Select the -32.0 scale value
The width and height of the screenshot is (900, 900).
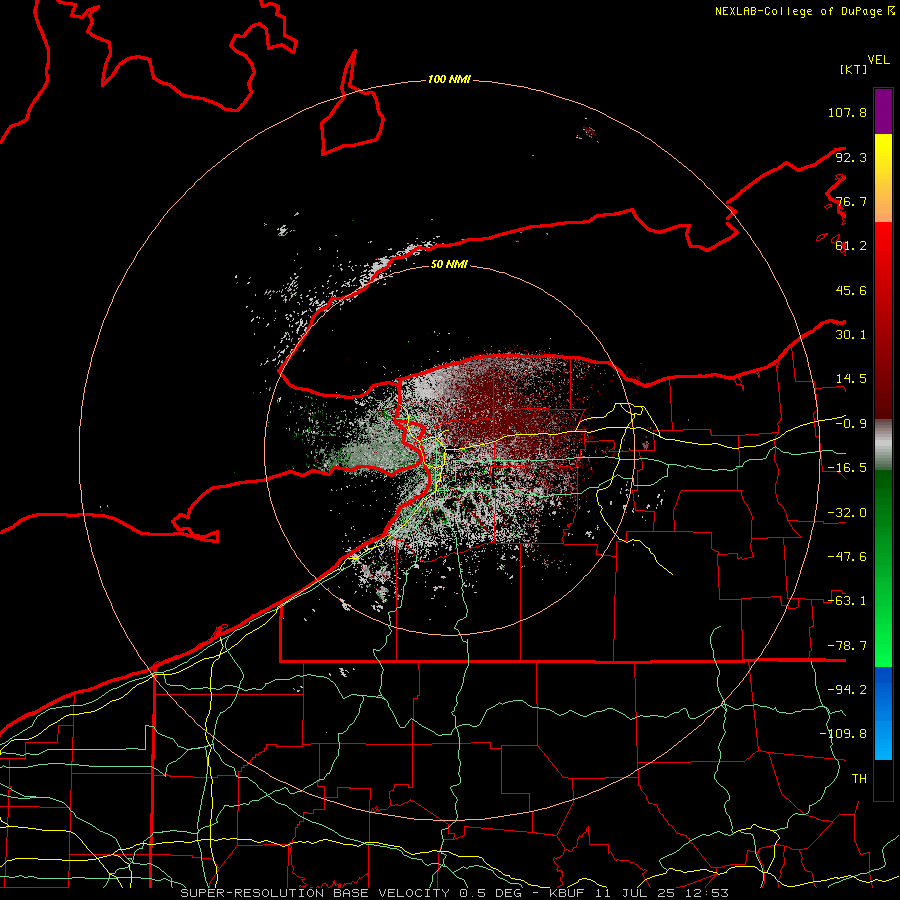[x=847, y=513]
